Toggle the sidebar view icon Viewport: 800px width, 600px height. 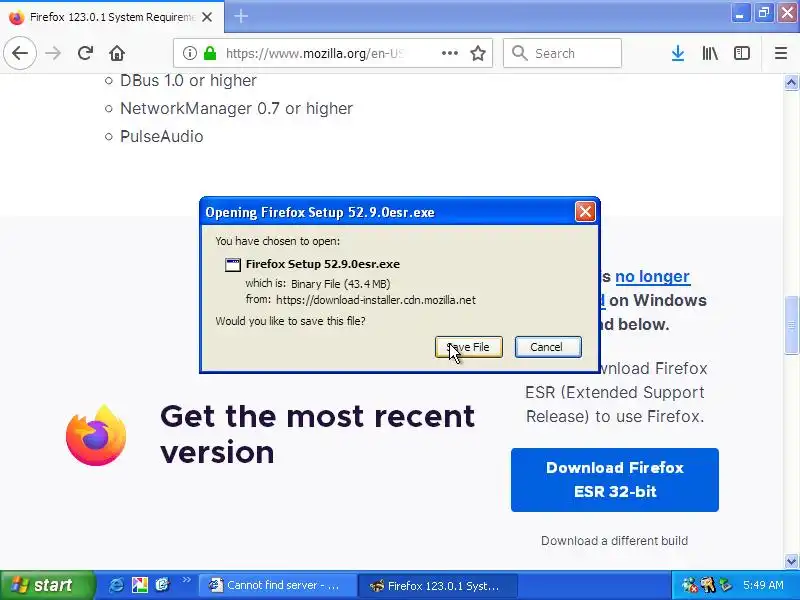tap(741, 53)
